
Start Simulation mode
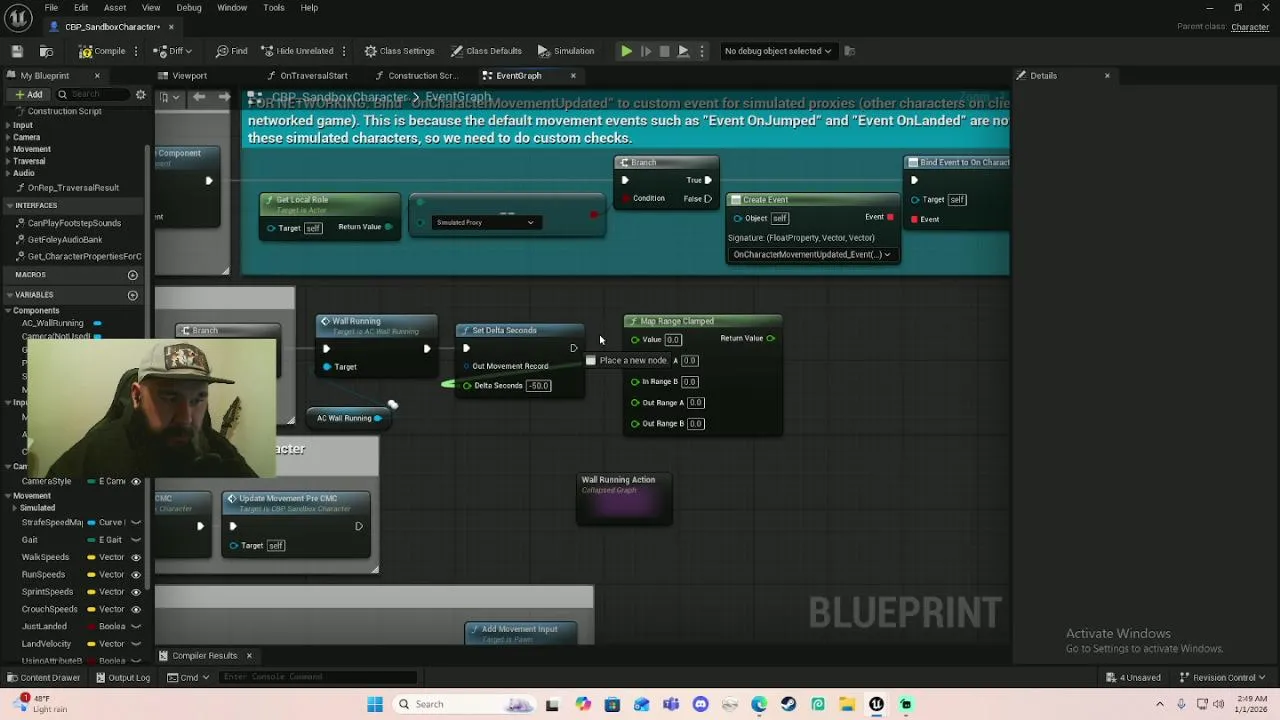(566, 51)
